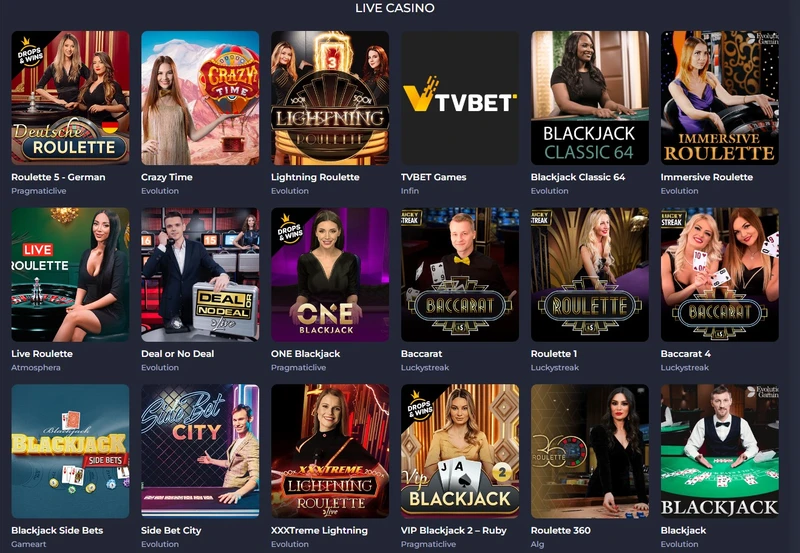Open the Baccarat 4 title link
Image resolution: width=800 pixels, height=553 pixels.
(685, 354)
